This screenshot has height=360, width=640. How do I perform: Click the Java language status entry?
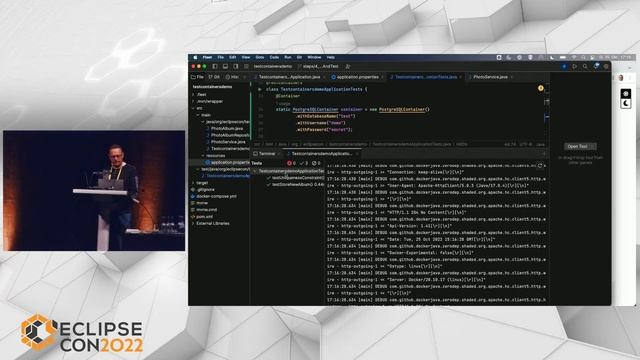coord(540,144)
